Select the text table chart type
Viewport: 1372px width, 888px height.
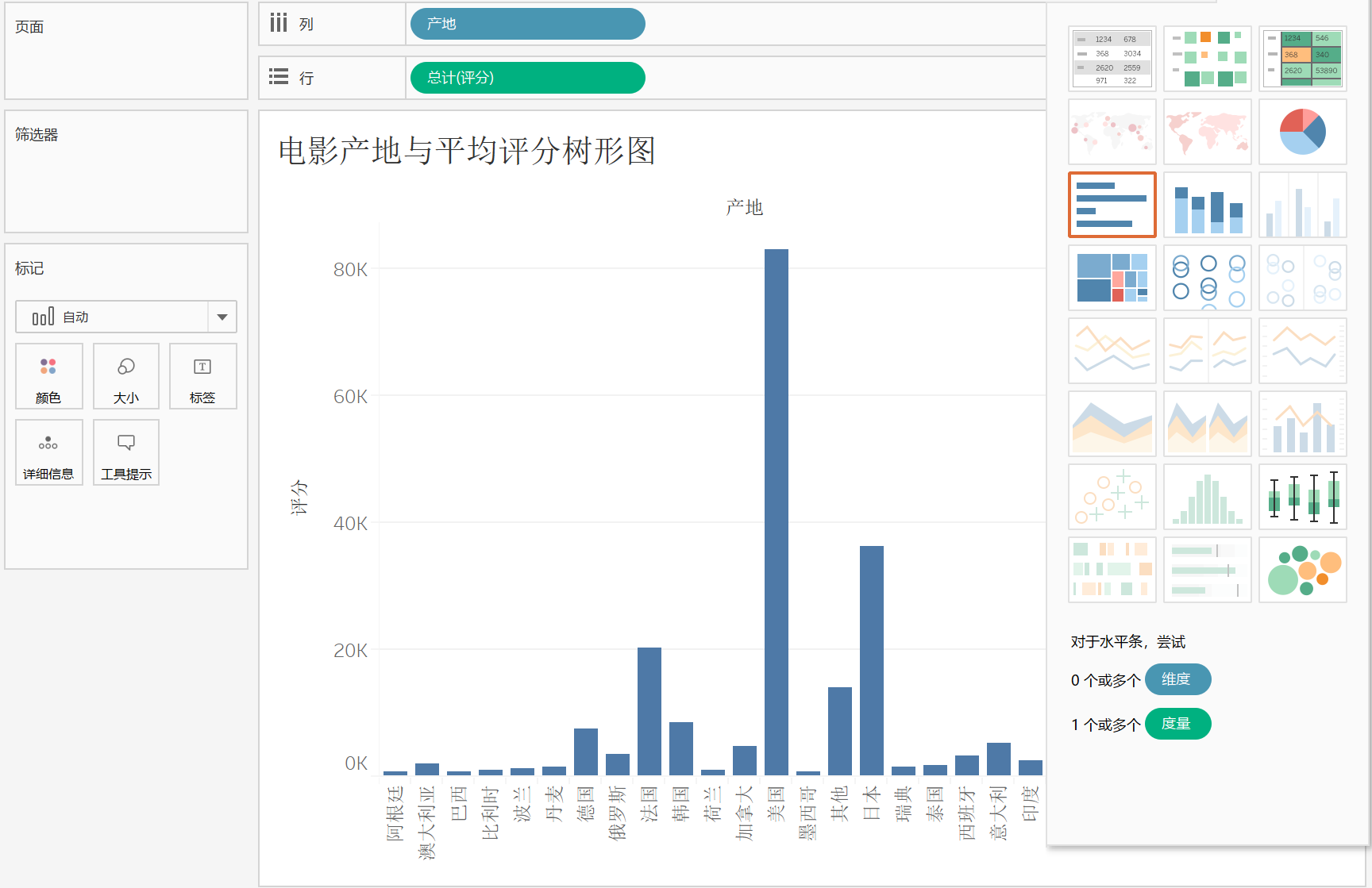(1112, 59)
